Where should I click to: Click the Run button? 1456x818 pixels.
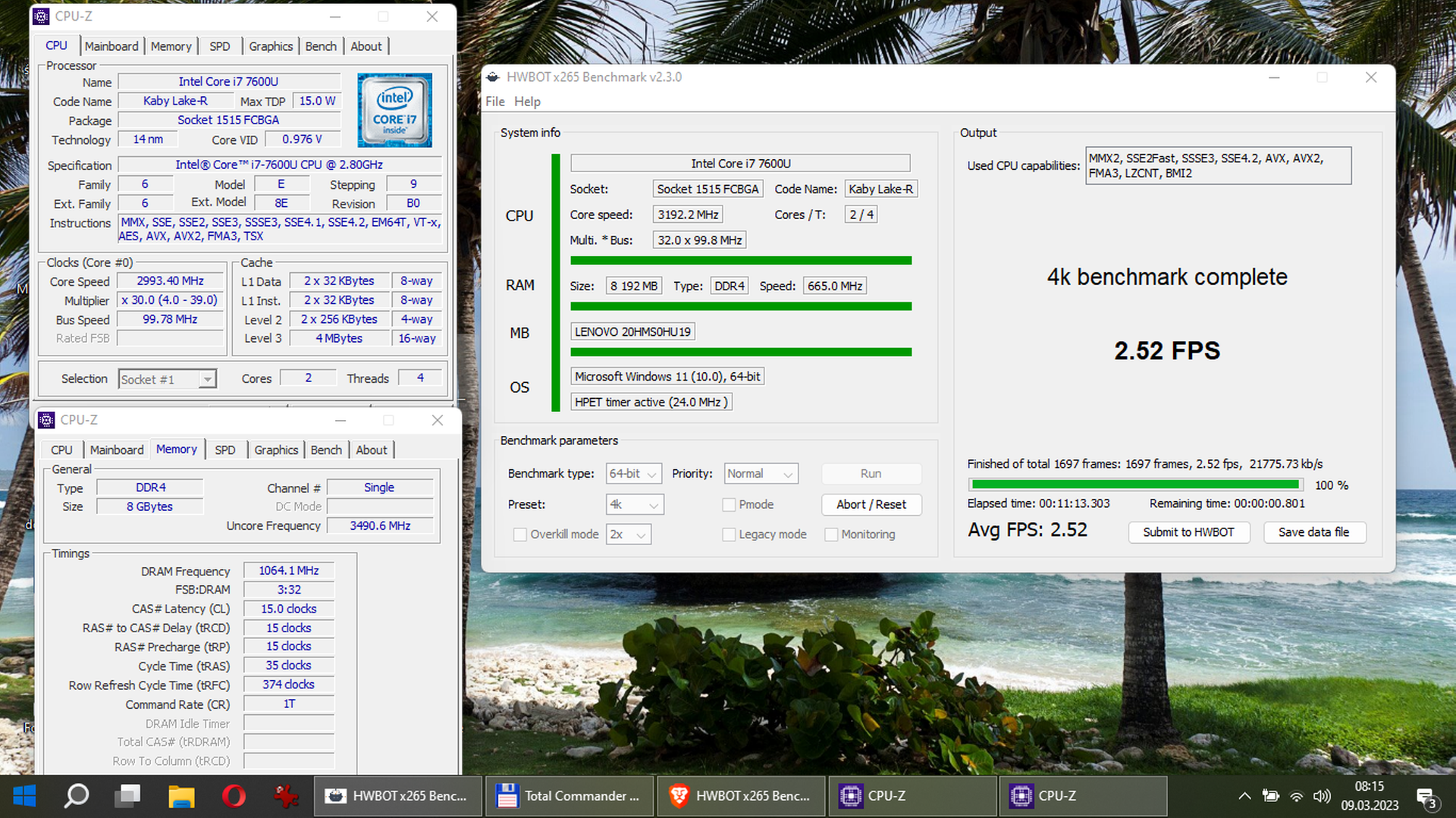(x=871, y=474)
